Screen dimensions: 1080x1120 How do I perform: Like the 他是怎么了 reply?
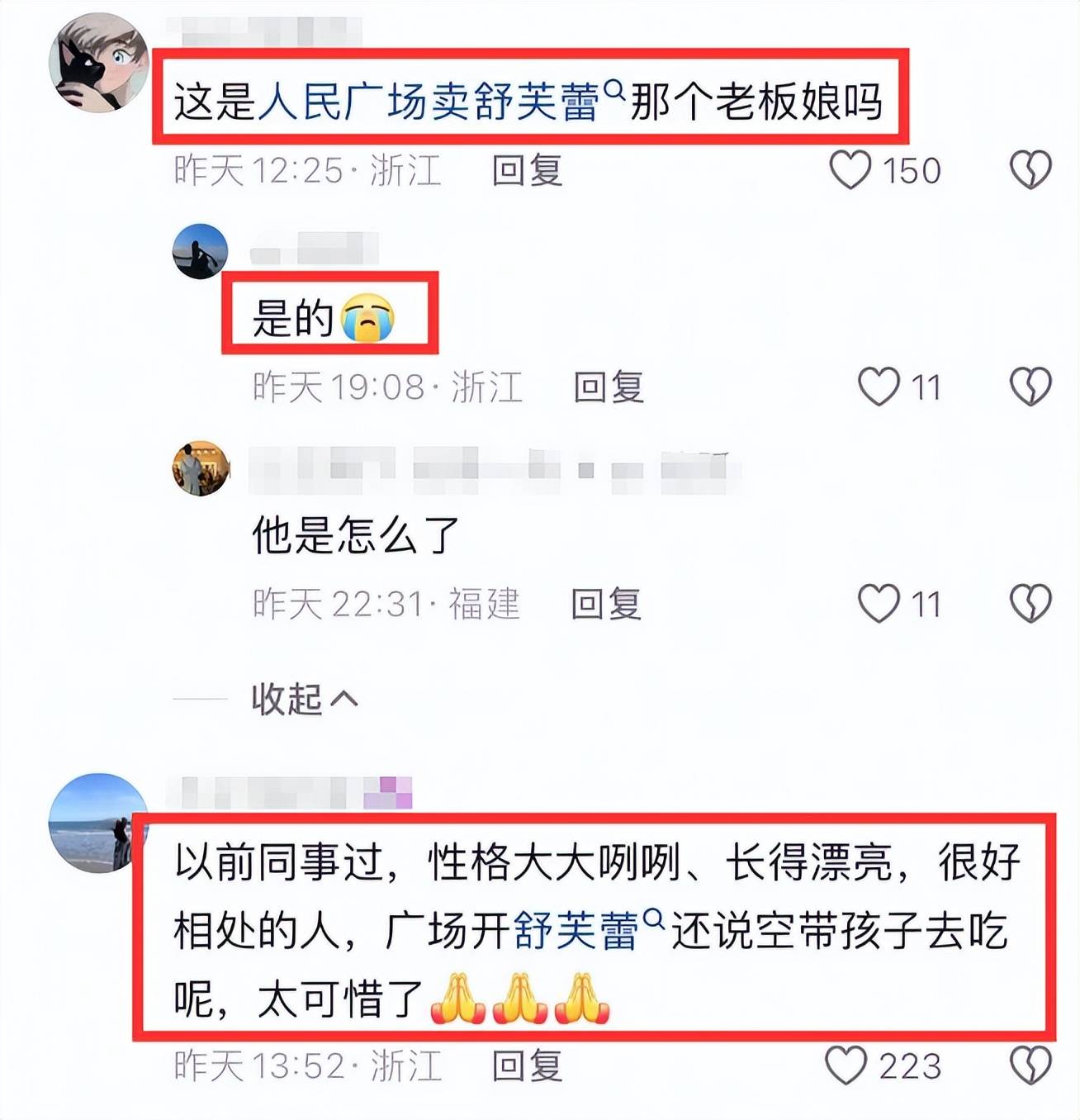(879, 603)
